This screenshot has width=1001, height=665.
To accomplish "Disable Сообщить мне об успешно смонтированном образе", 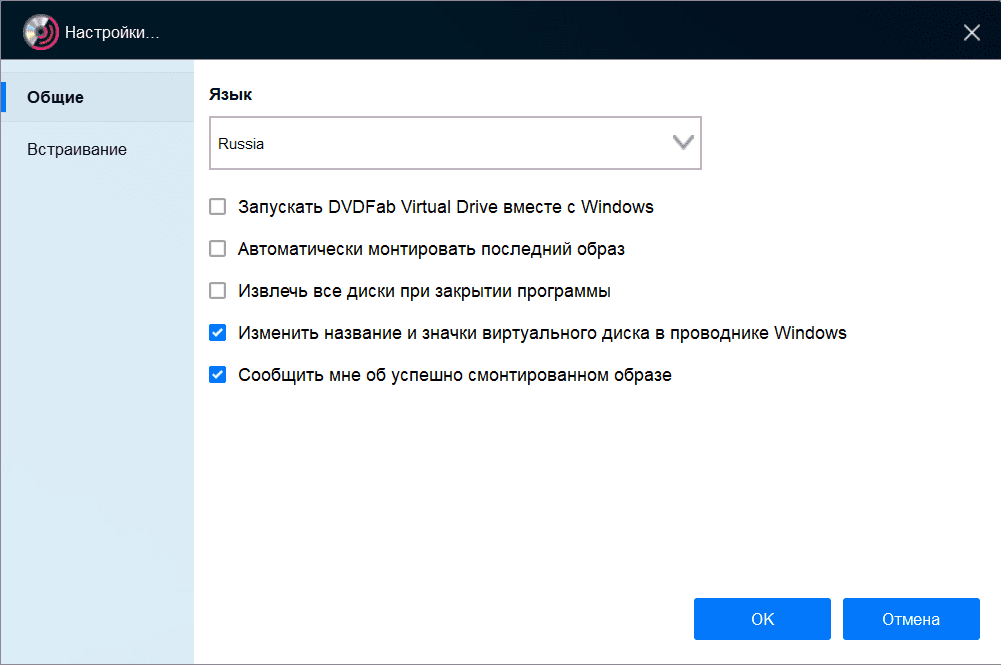I will (x=218, y=375).
